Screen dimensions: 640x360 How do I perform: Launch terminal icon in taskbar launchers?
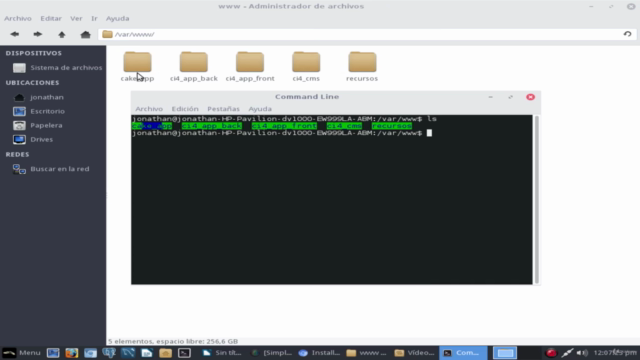[184, 353]
